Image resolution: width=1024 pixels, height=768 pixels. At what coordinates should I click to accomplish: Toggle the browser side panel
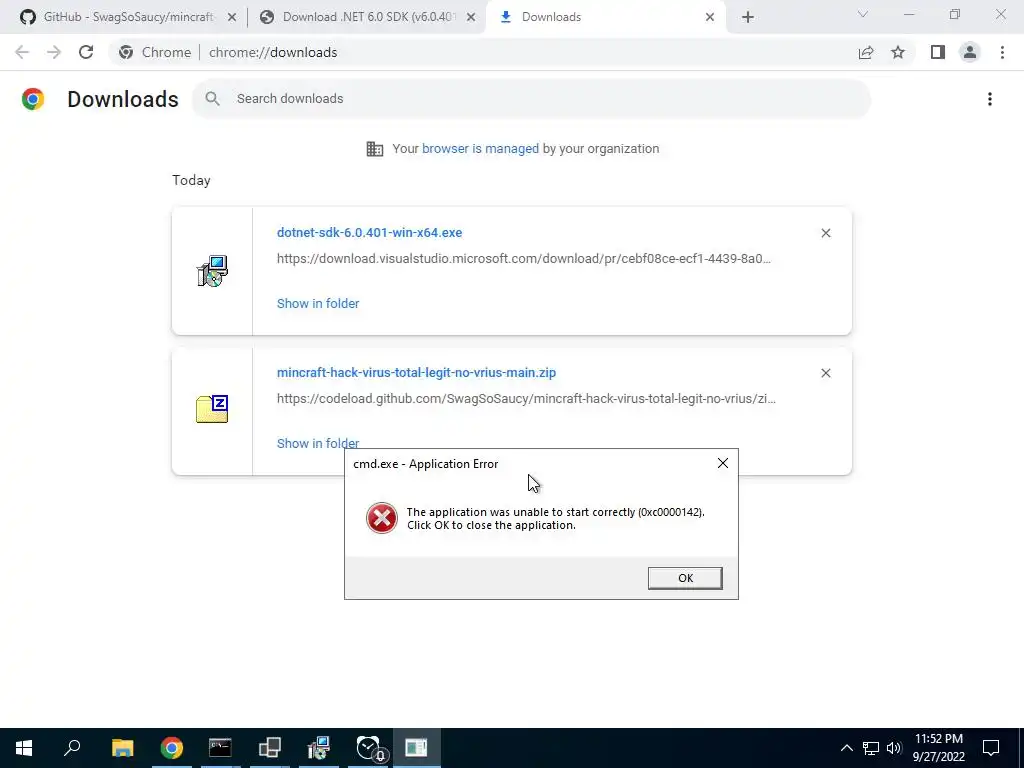point(938,52)
